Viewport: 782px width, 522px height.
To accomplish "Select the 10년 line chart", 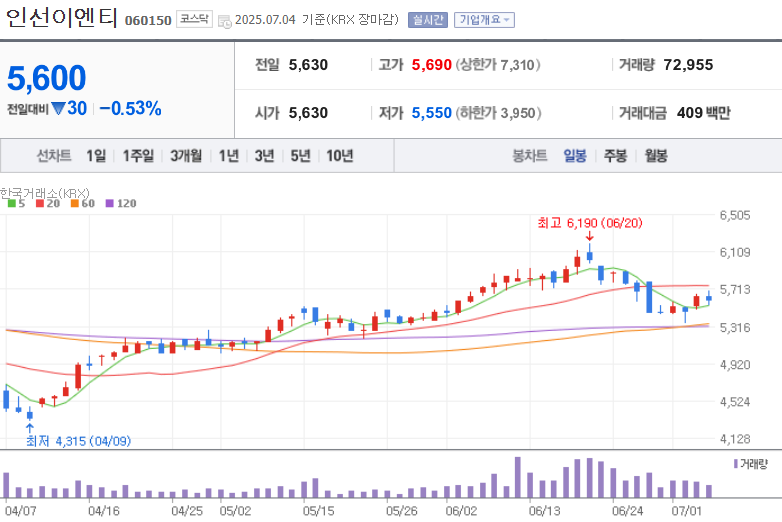I will (340, 156).
